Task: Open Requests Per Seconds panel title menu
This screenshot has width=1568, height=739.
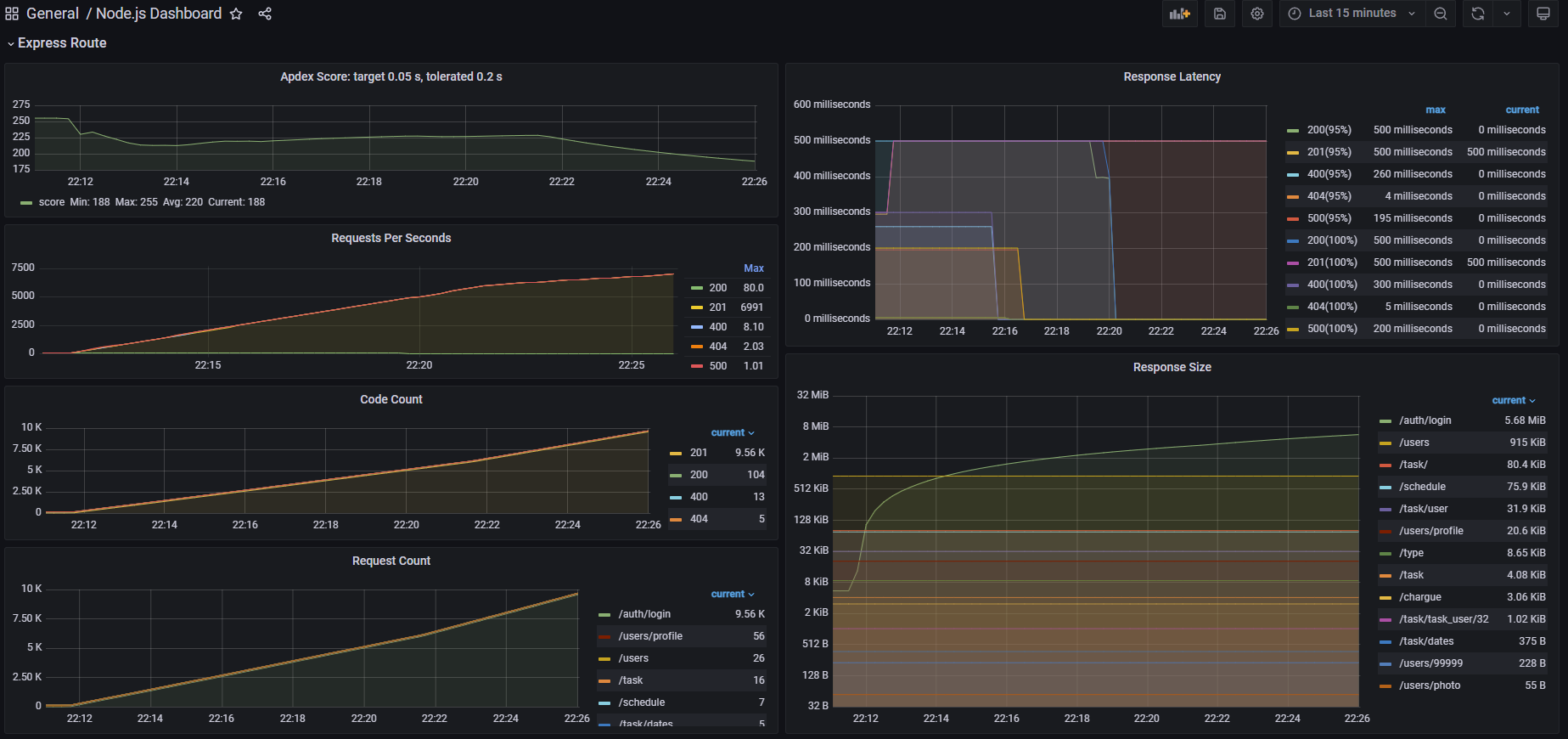Action: [x=391, y=238]
